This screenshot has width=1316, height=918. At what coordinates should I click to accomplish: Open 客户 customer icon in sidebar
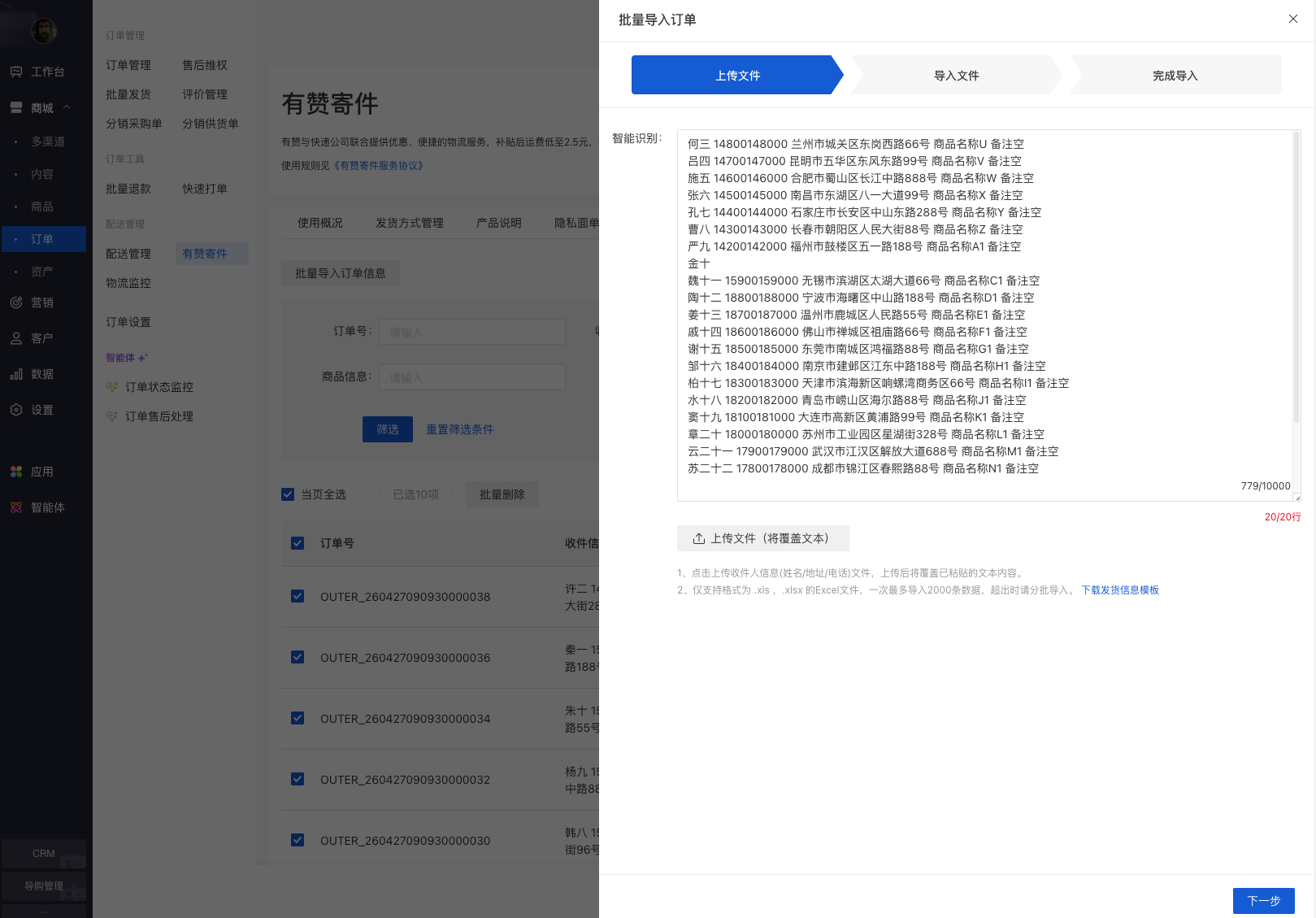[16, 338]
